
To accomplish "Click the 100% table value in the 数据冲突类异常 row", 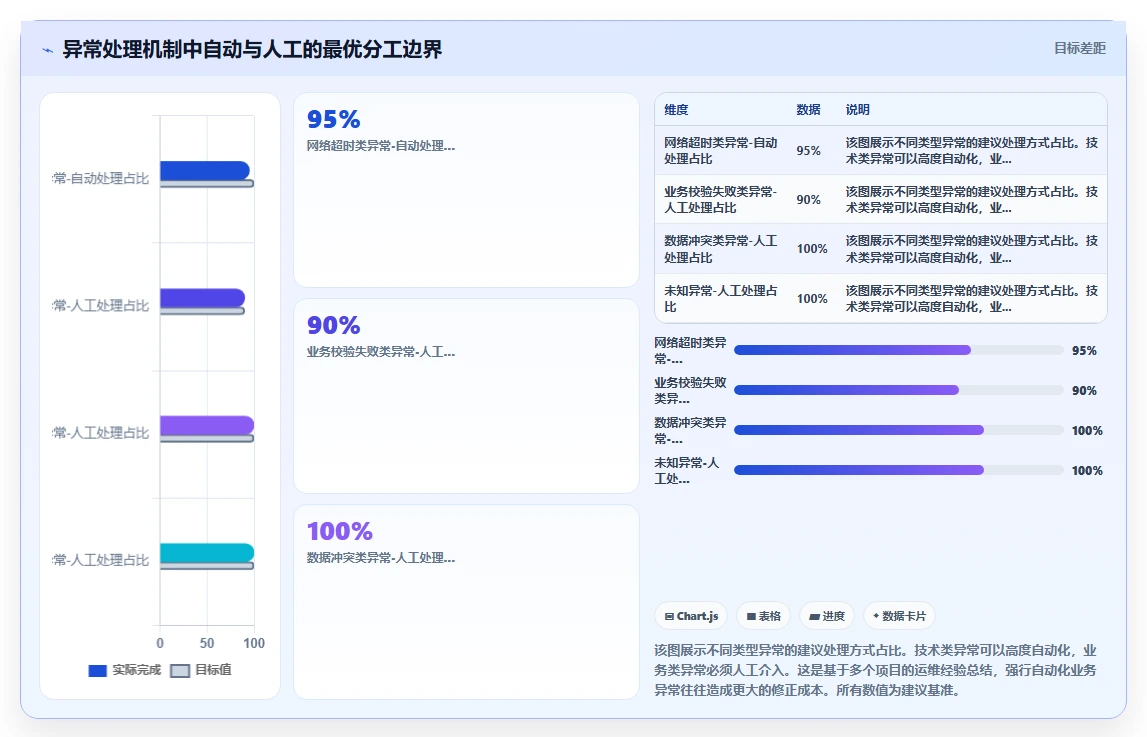I will click(x=812, y=249).
